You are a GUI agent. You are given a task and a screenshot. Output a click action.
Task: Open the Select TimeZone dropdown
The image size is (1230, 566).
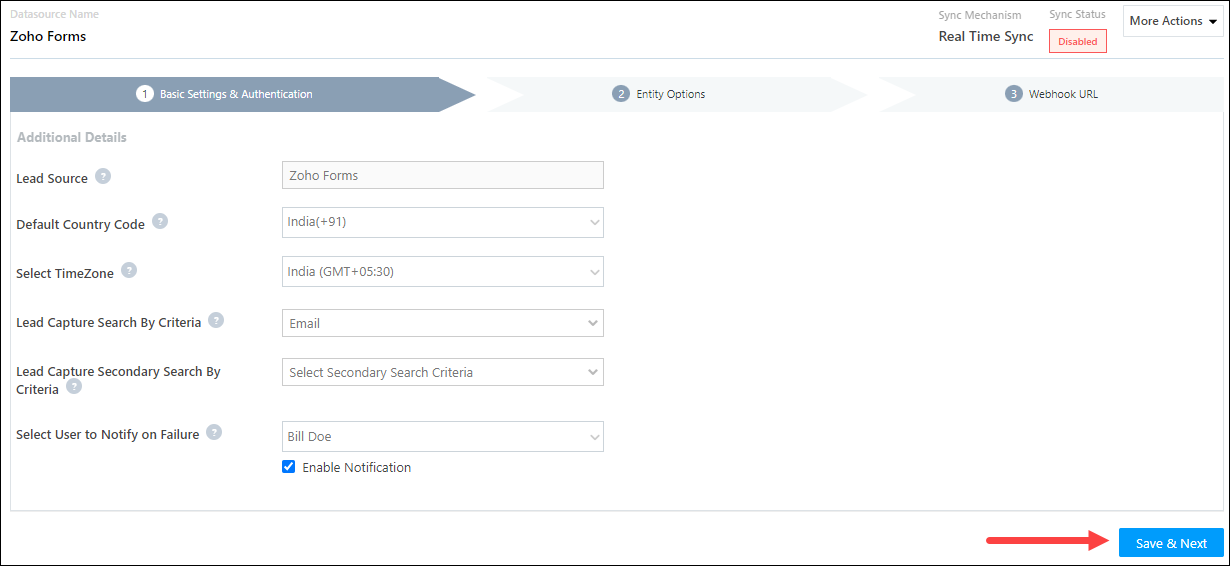[443, 271]
